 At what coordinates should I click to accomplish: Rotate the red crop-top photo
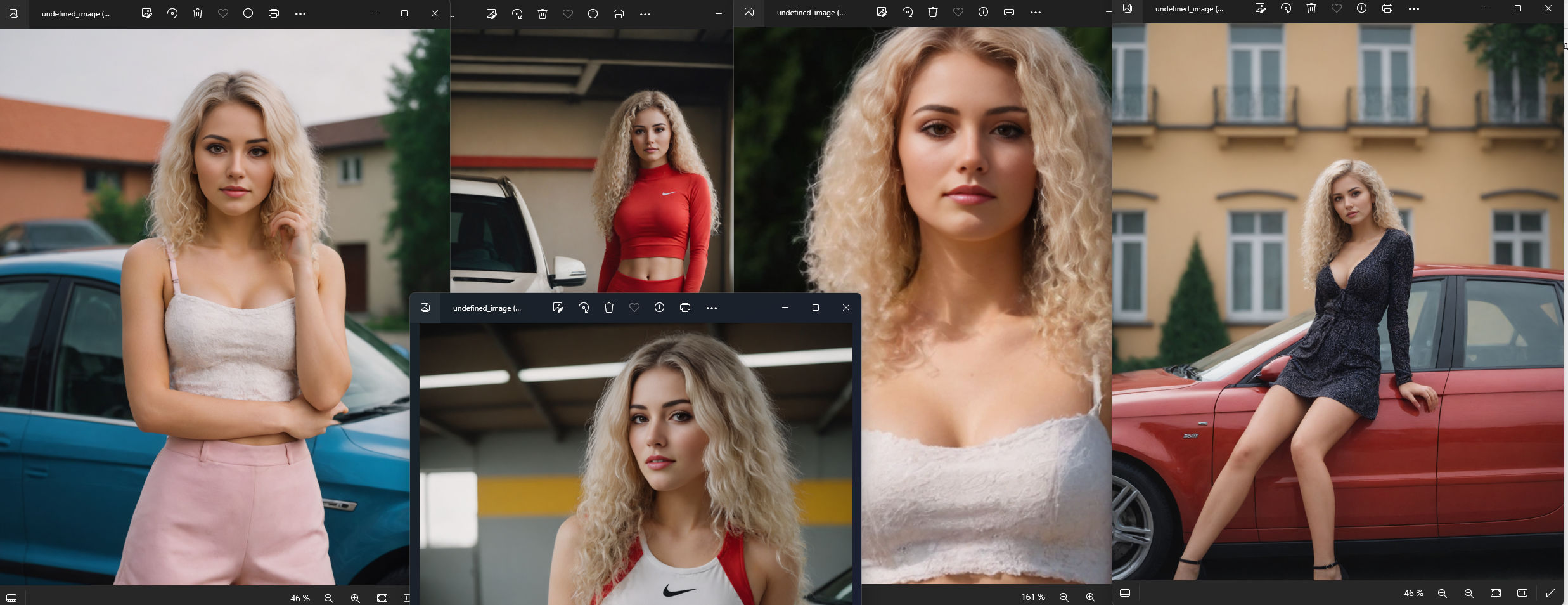pyautogui.click(x=517, y=14)
